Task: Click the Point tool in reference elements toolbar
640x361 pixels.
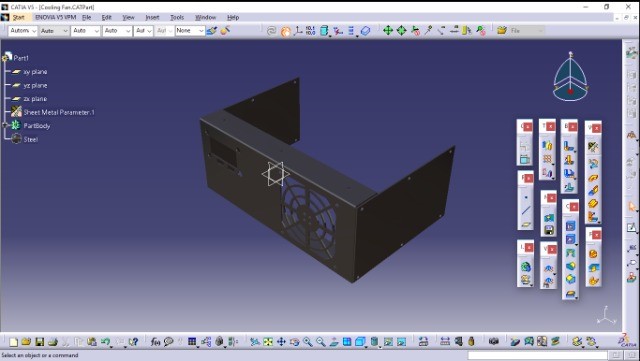Action: pyautogui.click(x=526, y=197)
